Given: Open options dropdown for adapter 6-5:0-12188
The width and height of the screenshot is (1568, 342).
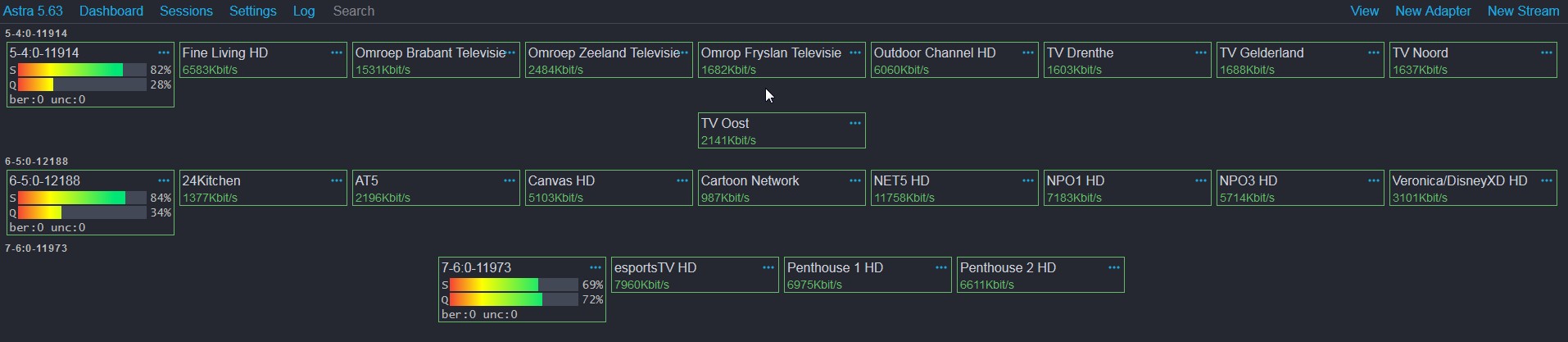Looking at the screenshot, I should point(164,180).
